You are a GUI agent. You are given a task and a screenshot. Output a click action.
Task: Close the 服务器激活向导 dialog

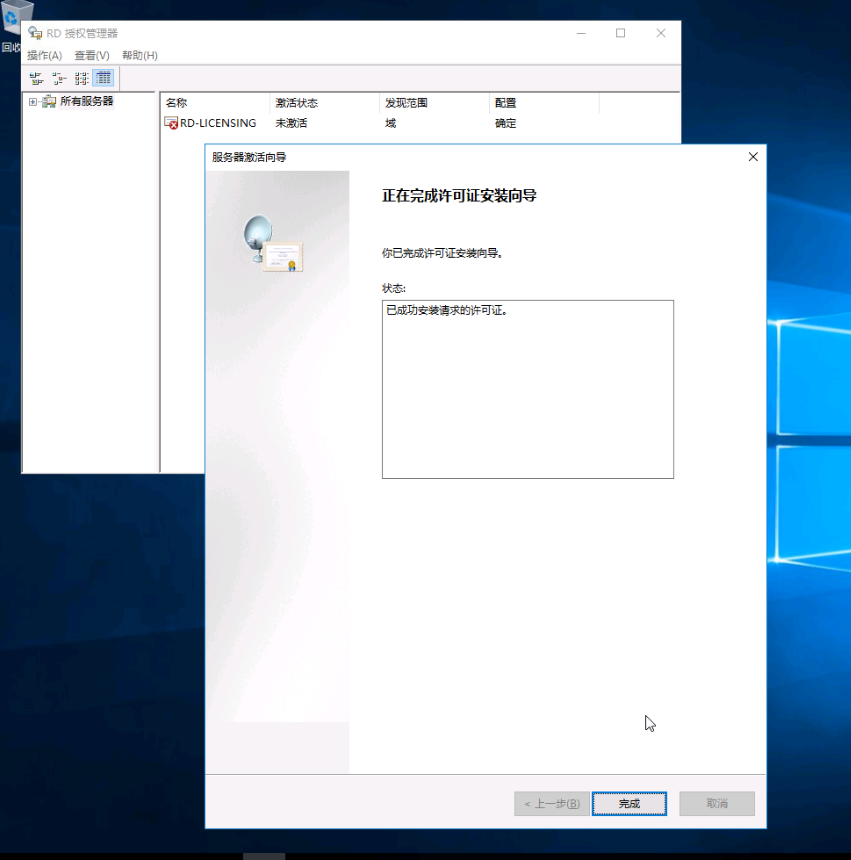pos(753,157)
